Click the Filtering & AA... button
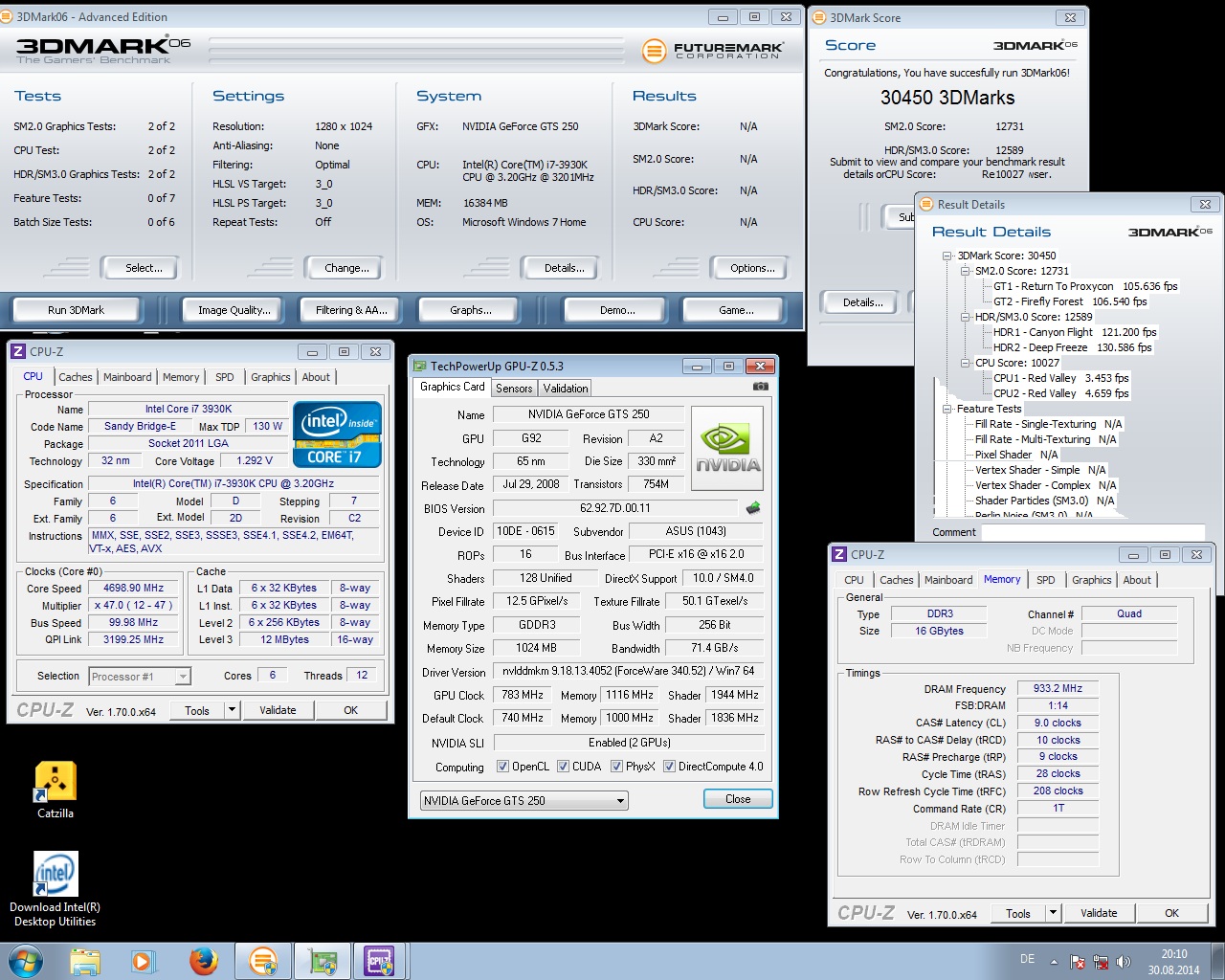 point(351,310)
